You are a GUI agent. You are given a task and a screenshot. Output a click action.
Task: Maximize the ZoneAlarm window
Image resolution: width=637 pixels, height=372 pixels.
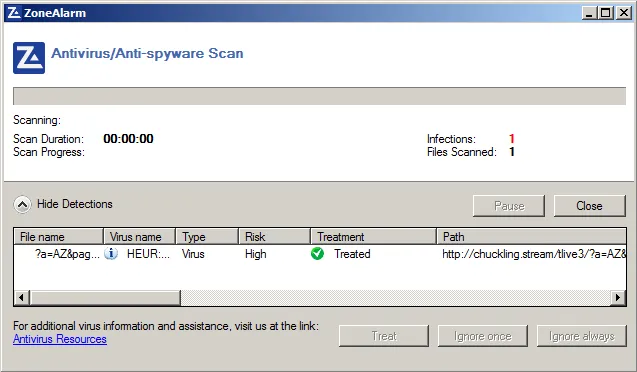pos(605,13)
